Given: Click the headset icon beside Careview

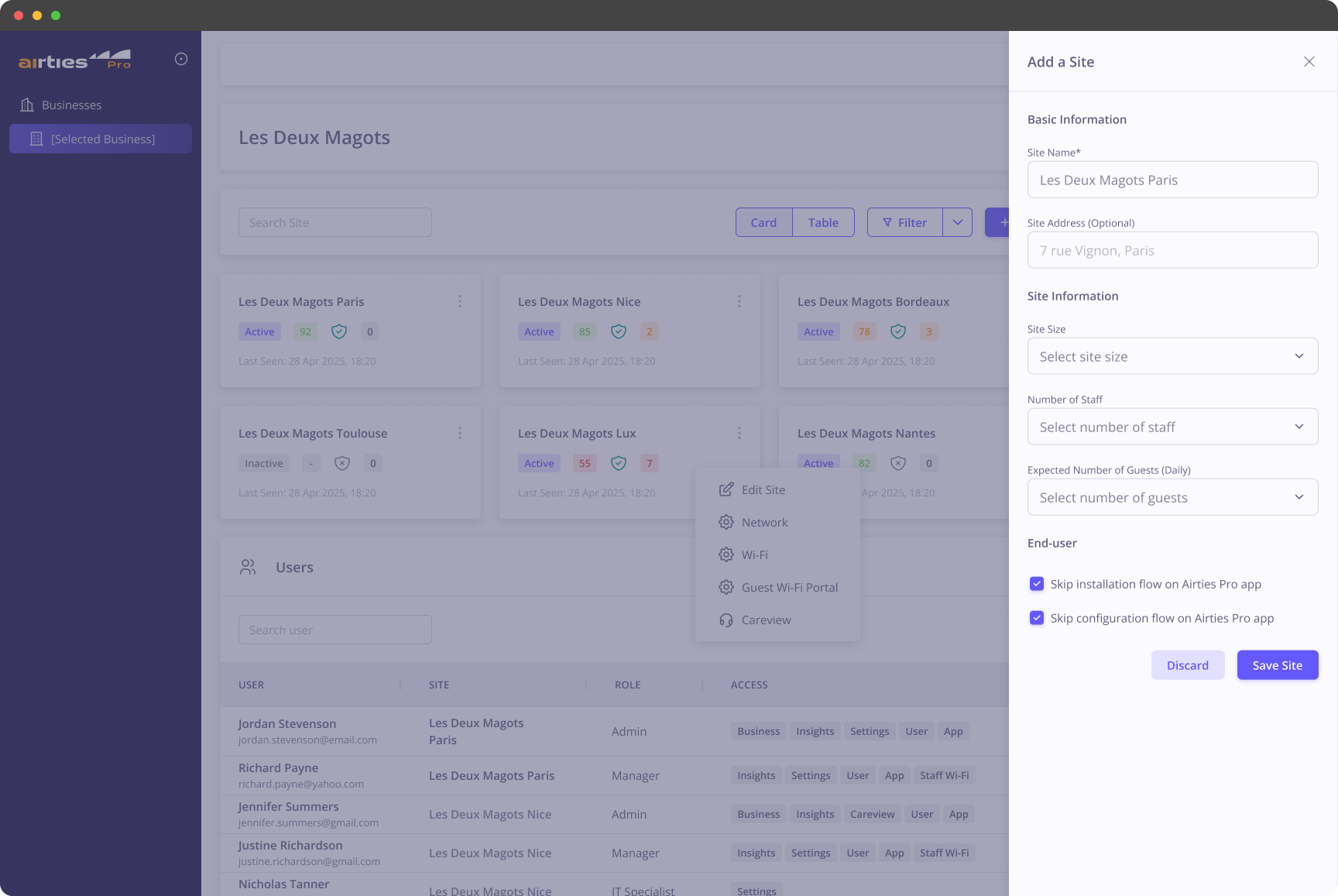Looking at the screenshot, I should pos(726,620).
